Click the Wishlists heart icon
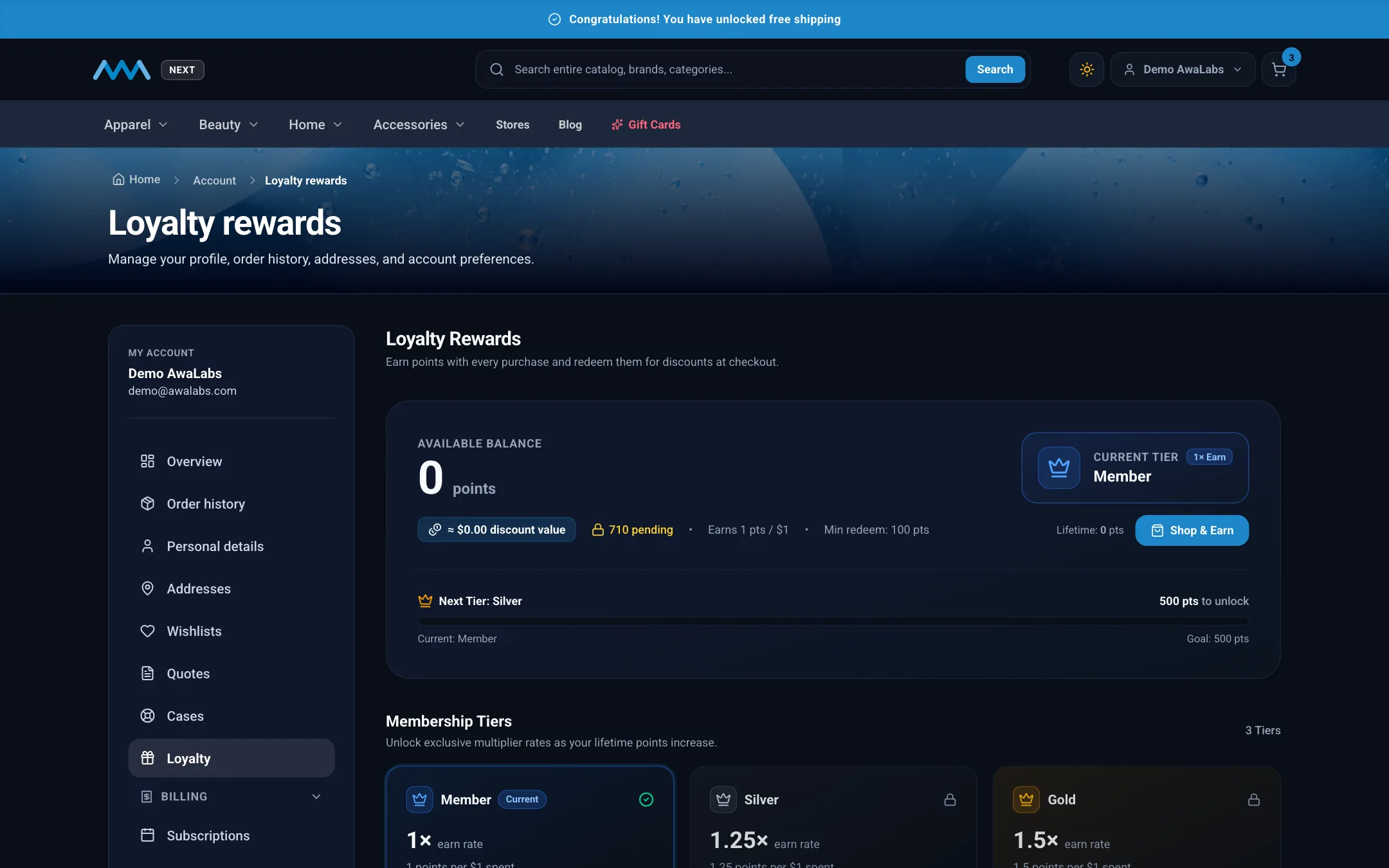 (x=147, y=631)
